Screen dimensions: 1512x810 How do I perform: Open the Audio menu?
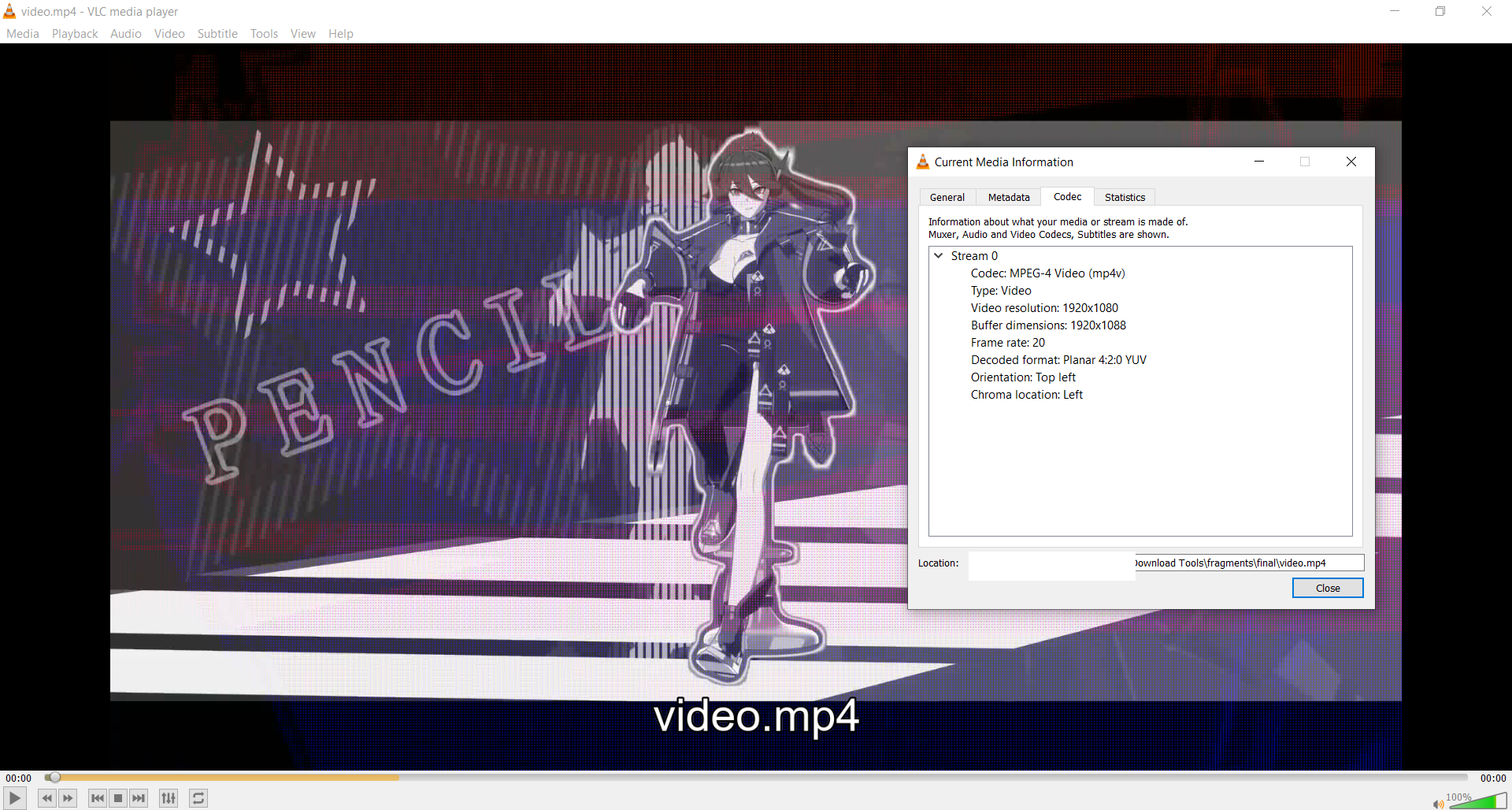tap(126, 34)
